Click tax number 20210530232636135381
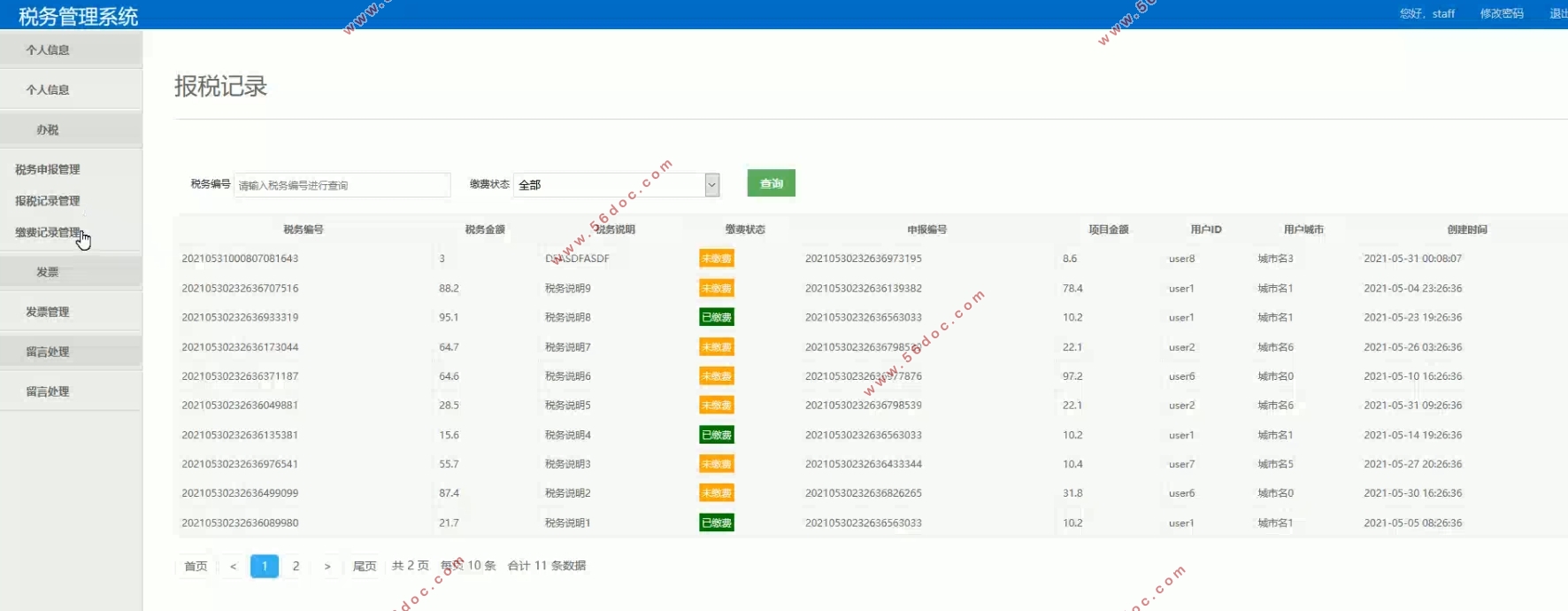 [240, 435]
